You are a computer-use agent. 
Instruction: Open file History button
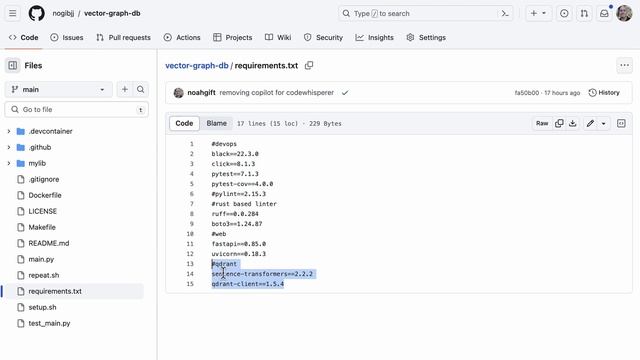pyautogui.click(x=604, y=93)
